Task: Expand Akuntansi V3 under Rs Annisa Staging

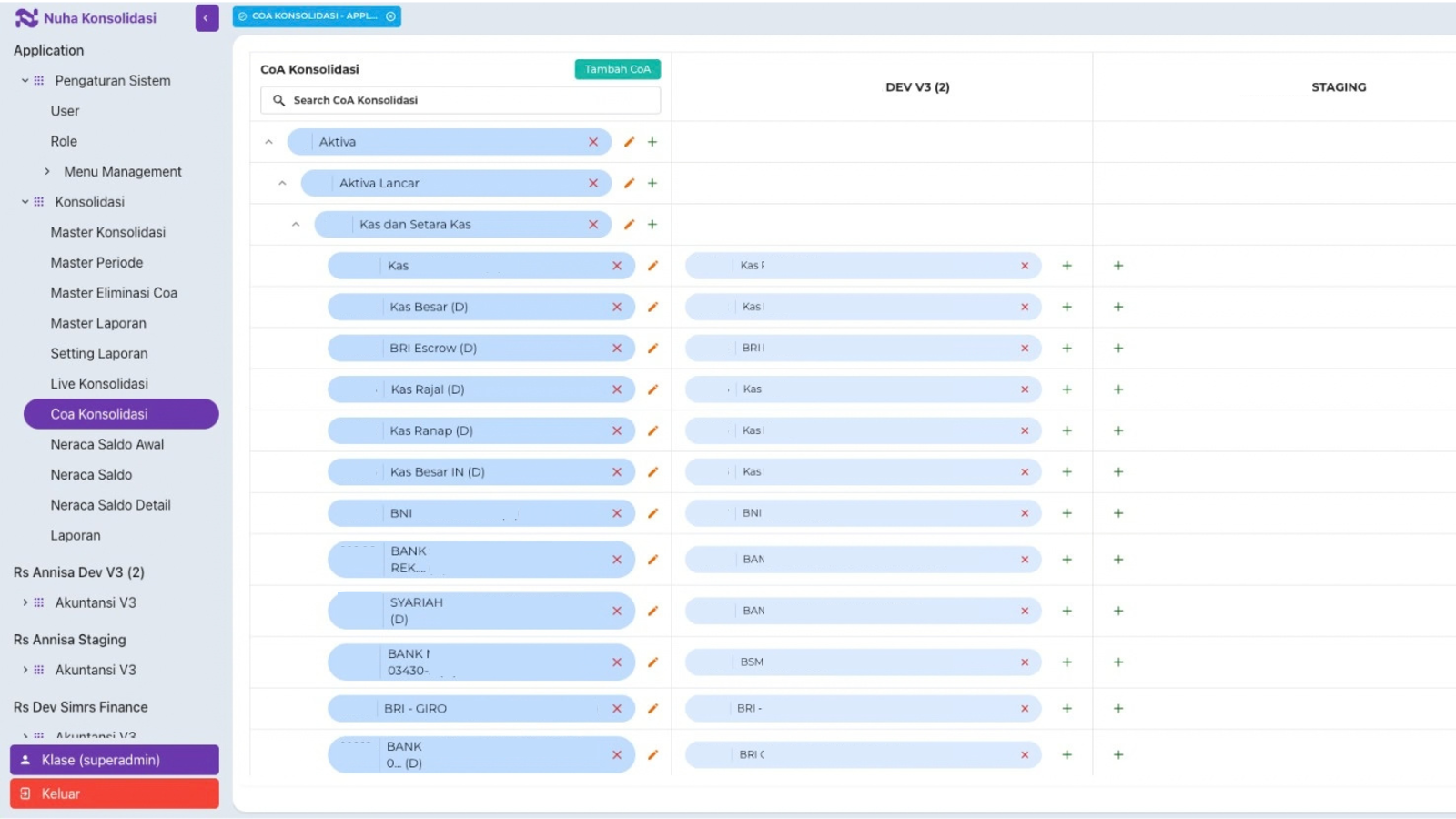Action: (x=25, y=670)
